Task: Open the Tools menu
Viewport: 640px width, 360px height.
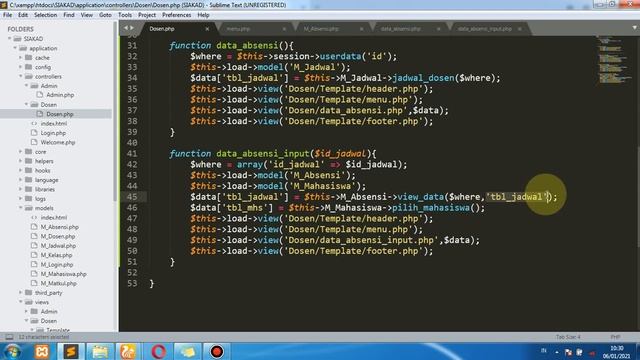Action: click(x=125, y=15)
